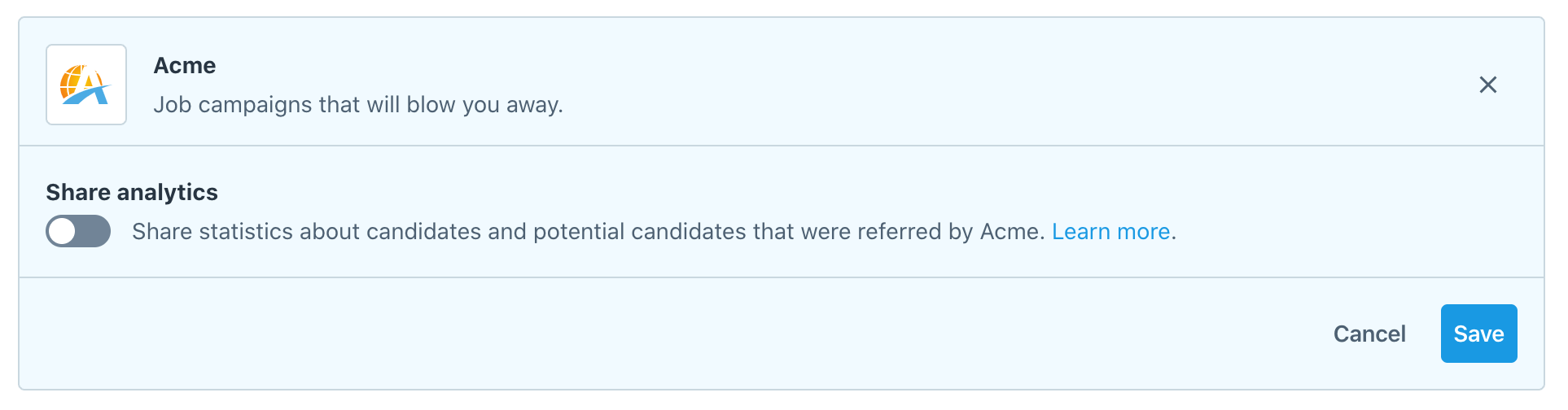This screenshot has height=410, width=1568.
Task: Click the Job campaigns tagline text
Action: (x=358, y=105)
